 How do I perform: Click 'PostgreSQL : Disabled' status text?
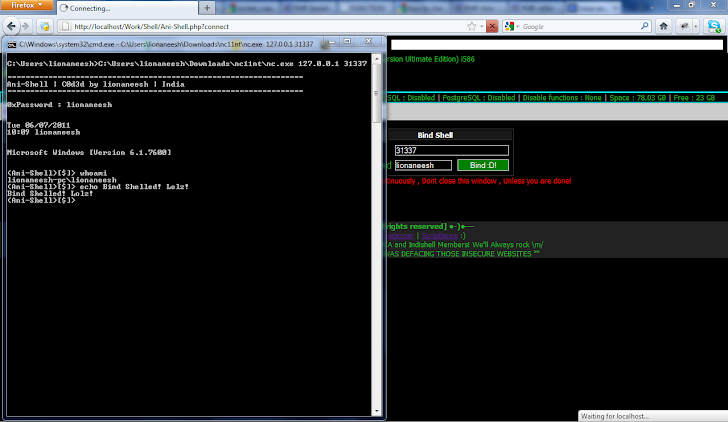pos(479,98)
